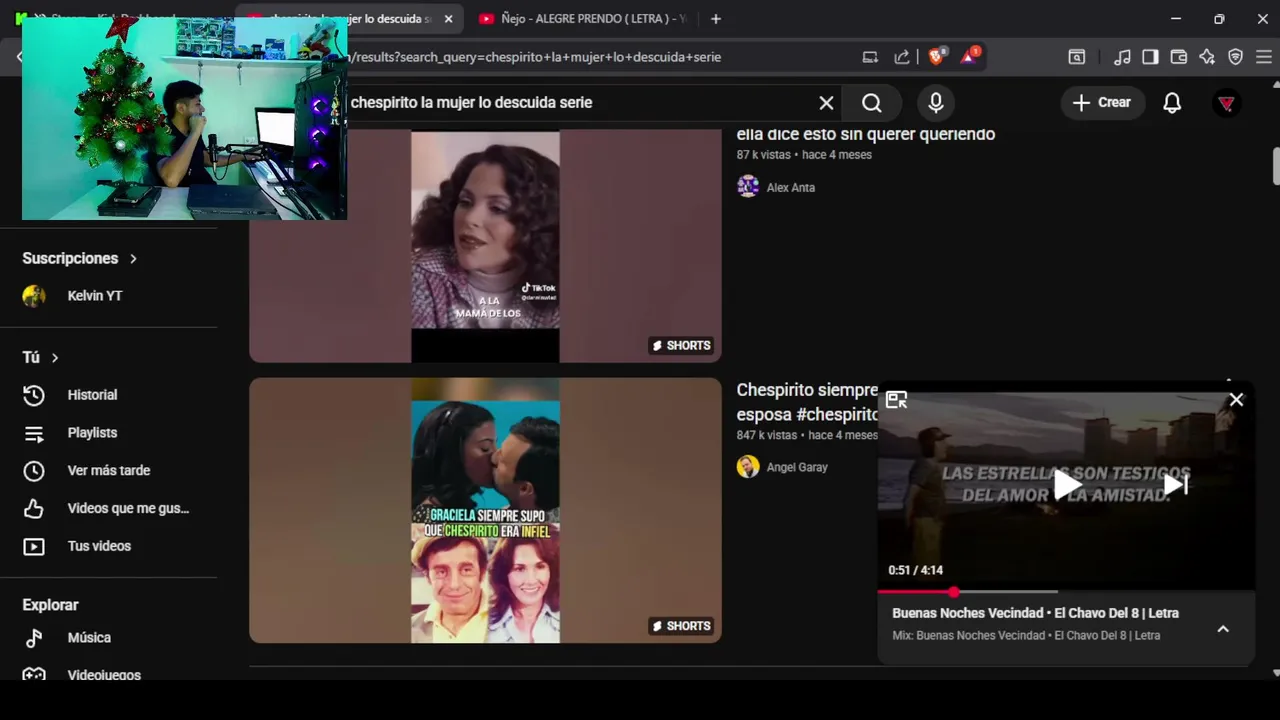Click the browser address bar URL
This screenshot has height=720, width=1280.
coord(535,57)
